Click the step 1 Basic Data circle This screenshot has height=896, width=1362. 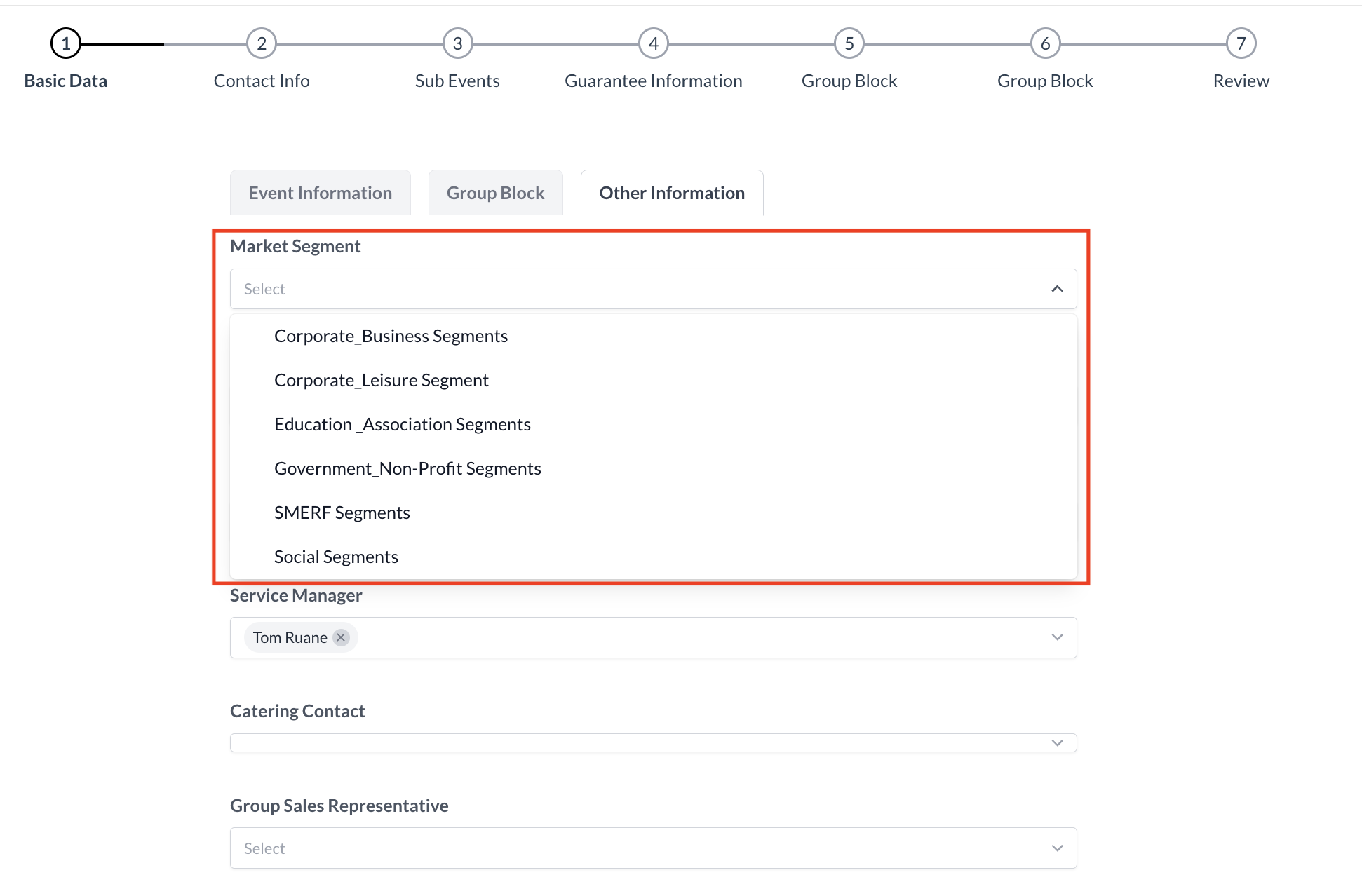(x=65, y=43)
